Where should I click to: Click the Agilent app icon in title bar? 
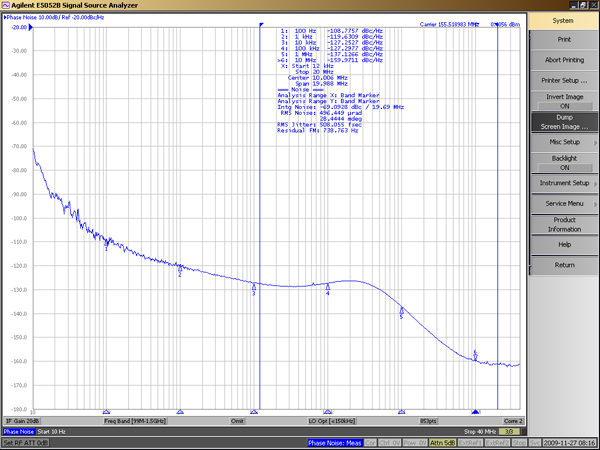tap(6, 5)
